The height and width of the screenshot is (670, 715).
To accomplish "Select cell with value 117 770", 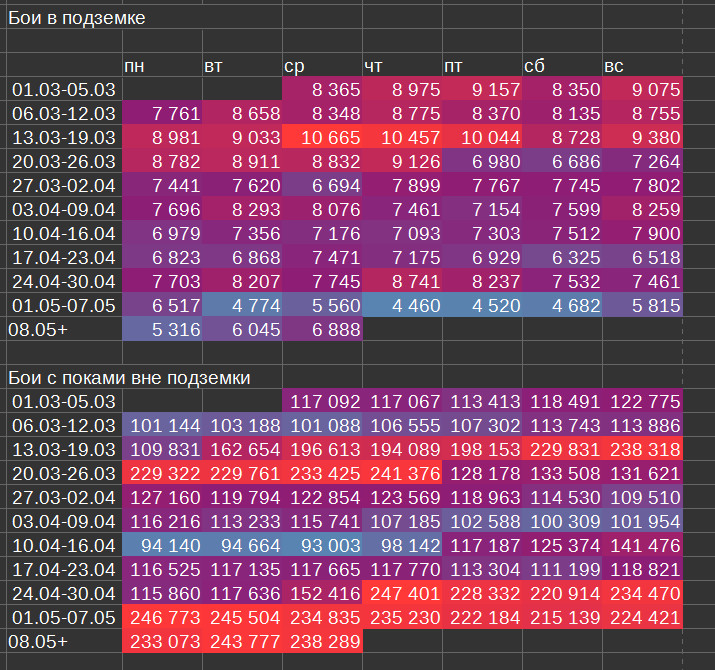I will (x=402, y=570).
